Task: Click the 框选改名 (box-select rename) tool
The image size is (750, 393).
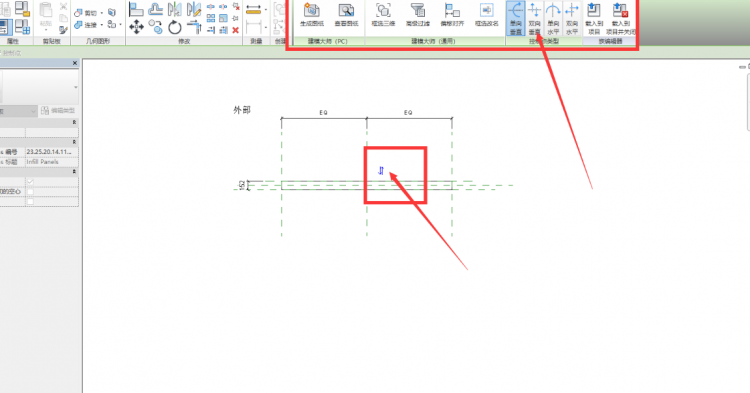Action: (486, 15)
